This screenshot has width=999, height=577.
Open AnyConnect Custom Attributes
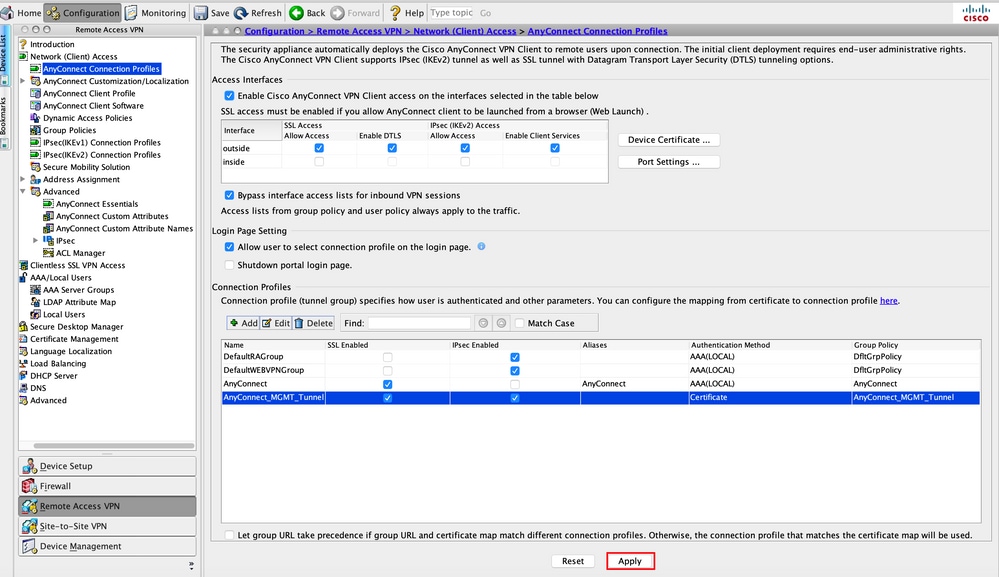[x=112, y=217]
